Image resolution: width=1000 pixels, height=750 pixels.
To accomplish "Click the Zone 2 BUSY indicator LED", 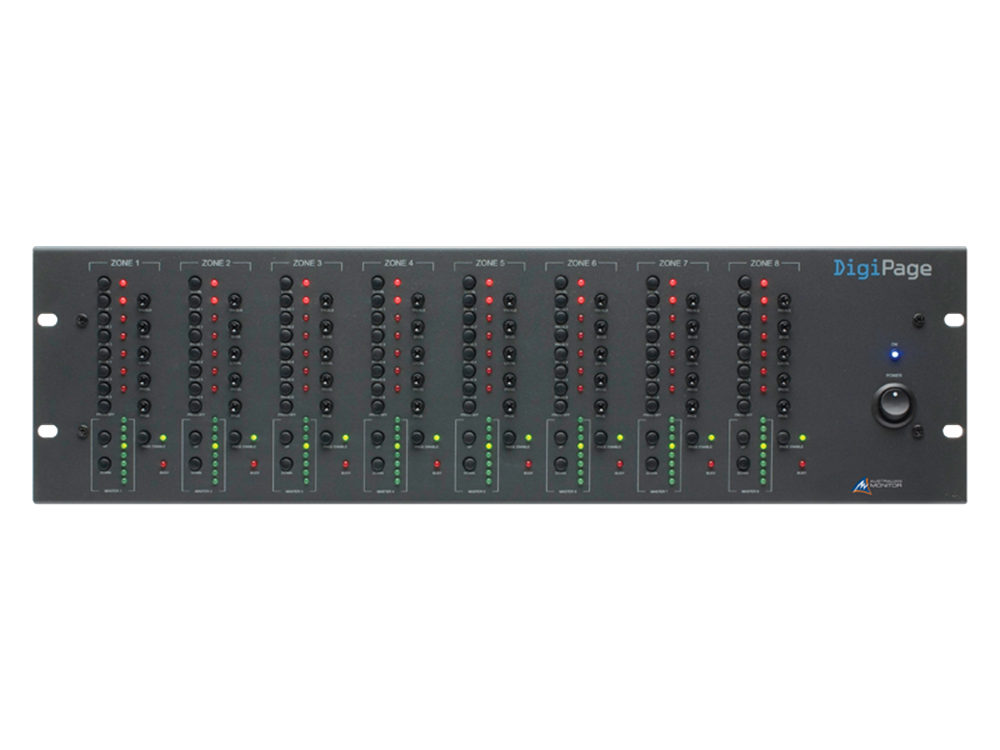I will (x=252, y=463).
